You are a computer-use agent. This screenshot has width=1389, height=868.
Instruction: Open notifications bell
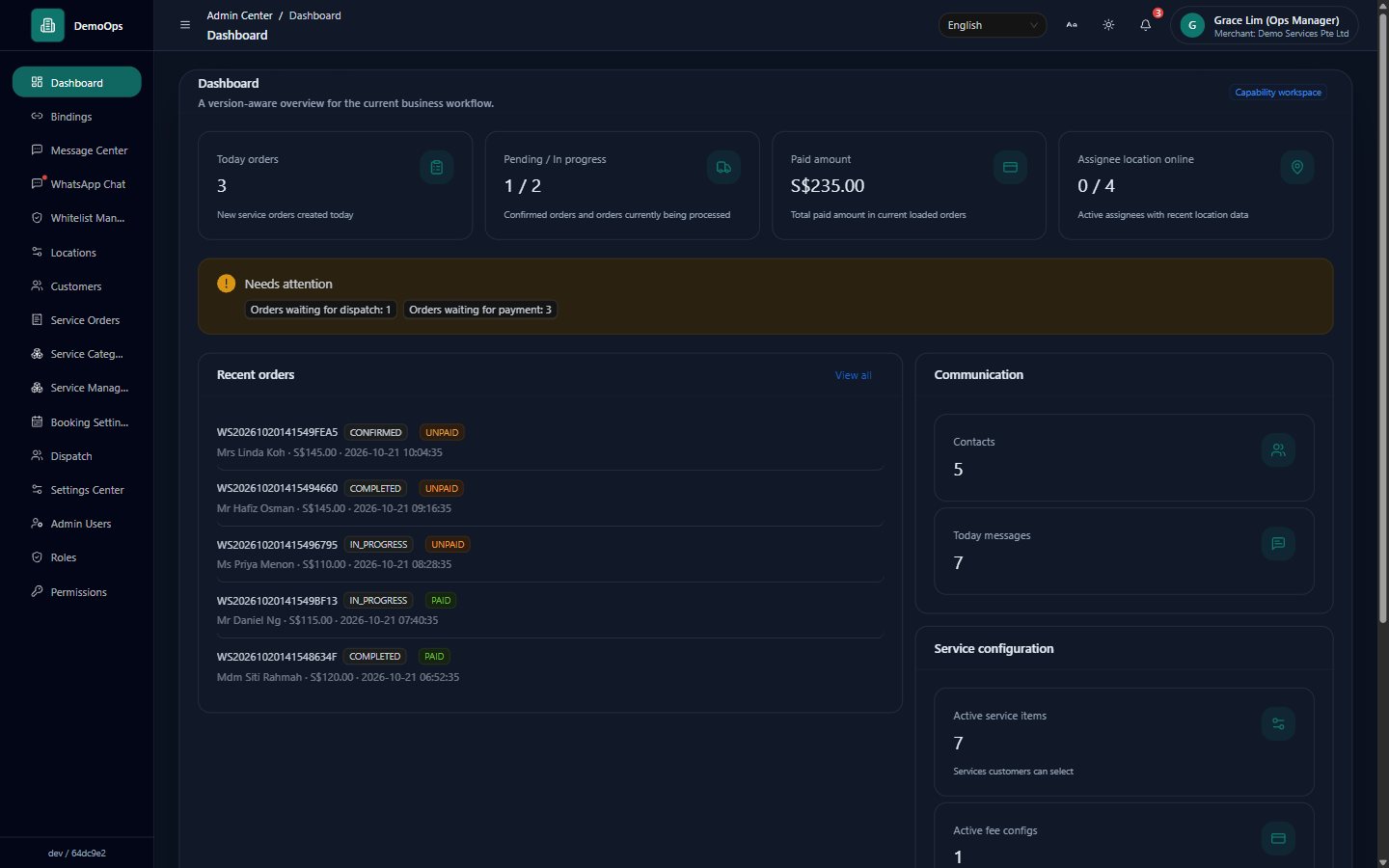click(x=1146, y=25)
